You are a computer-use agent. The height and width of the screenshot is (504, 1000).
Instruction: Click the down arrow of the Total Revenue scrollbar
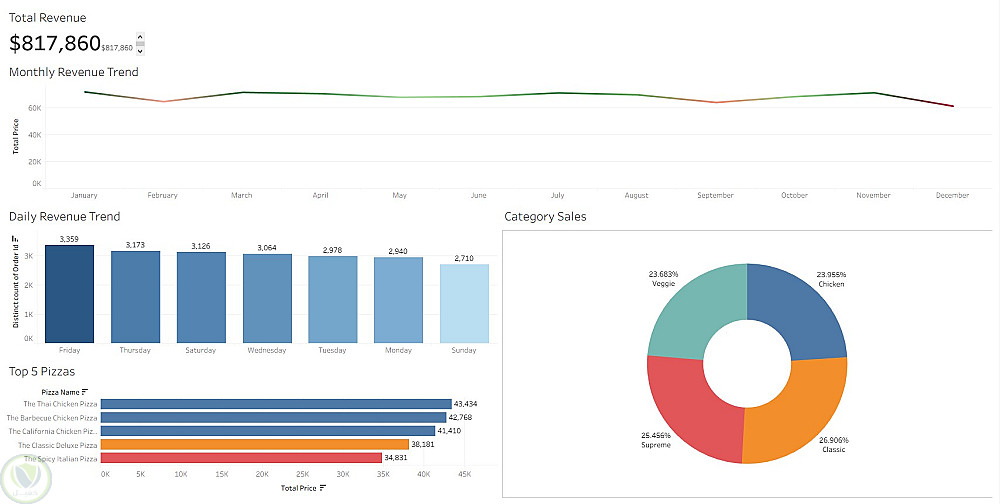click(x=140, y=52)
